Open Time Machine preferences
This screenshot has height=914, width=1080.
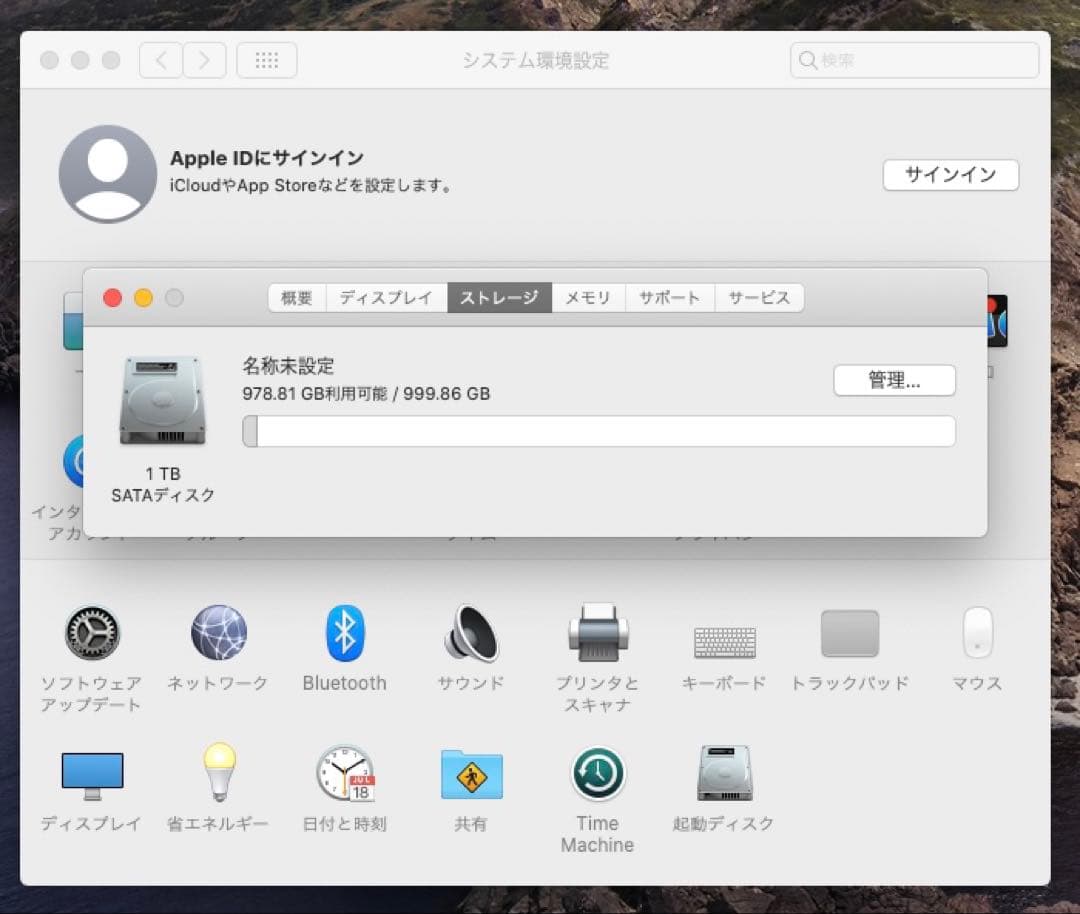[596, 775]
